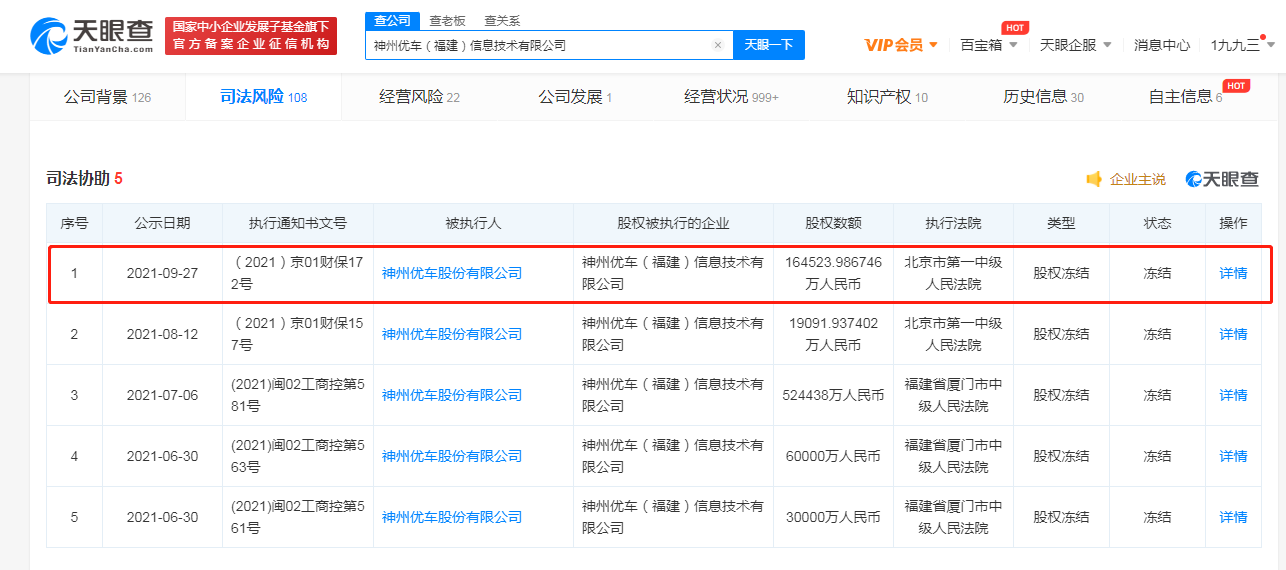The image size is (1286, 570).
Task: Open 详情 for the 2021-09-27 record
Action: click(x=1233, y=273)
